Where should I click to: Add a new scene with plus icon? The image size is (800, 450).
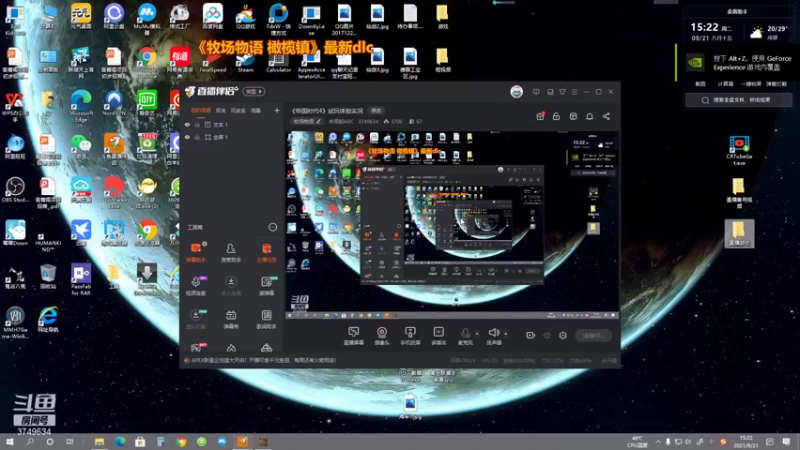click(277, 110)
